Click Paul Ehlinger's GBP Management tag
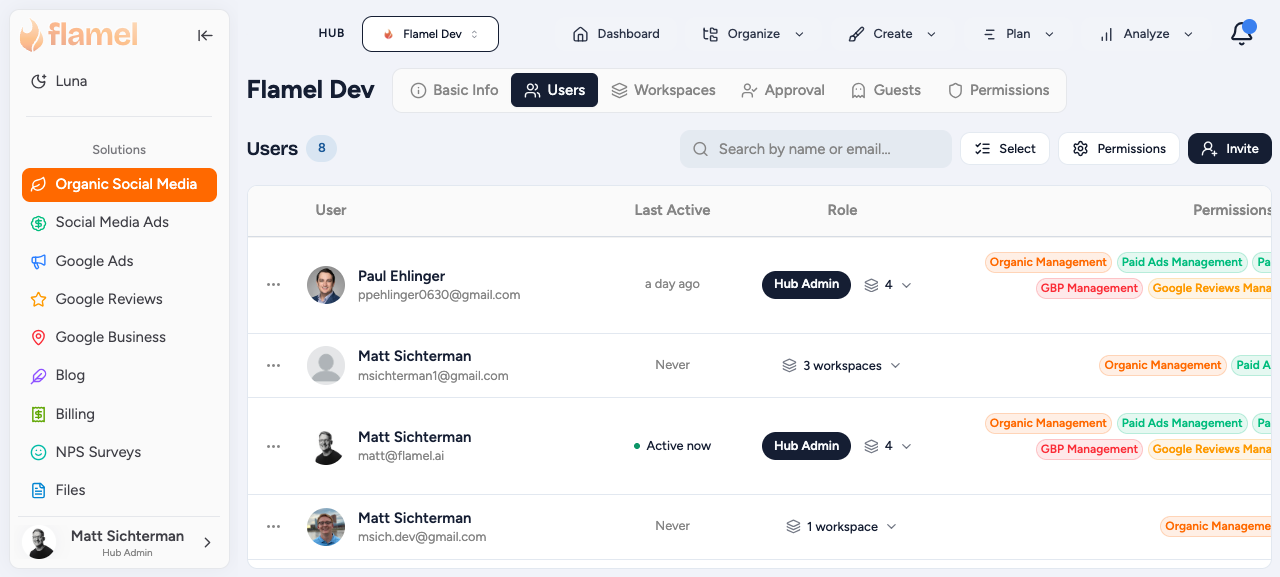The height and width of the screenshot is (577, 1280). (1089, 289)
